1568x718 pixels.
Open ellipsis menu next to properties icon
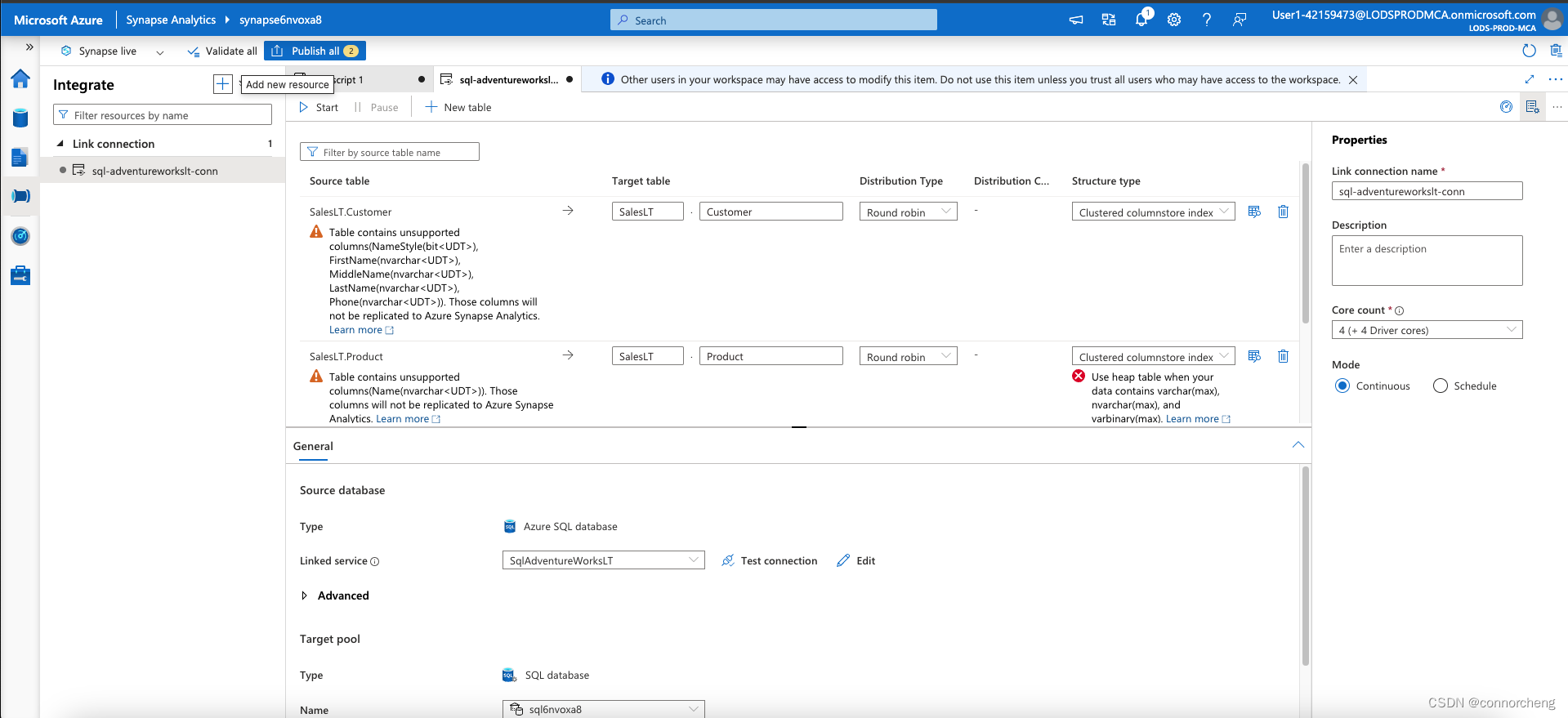[x=1557, y=107]
